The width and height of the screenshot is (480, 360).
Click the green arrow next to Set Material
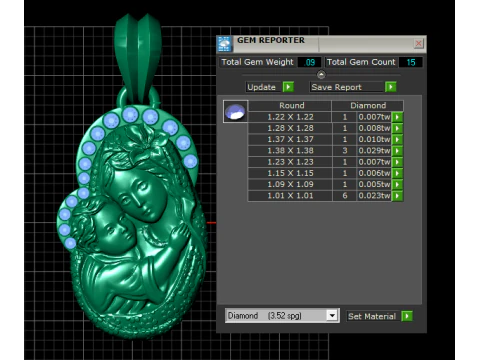pyautogui.click(x=407, y=316)
